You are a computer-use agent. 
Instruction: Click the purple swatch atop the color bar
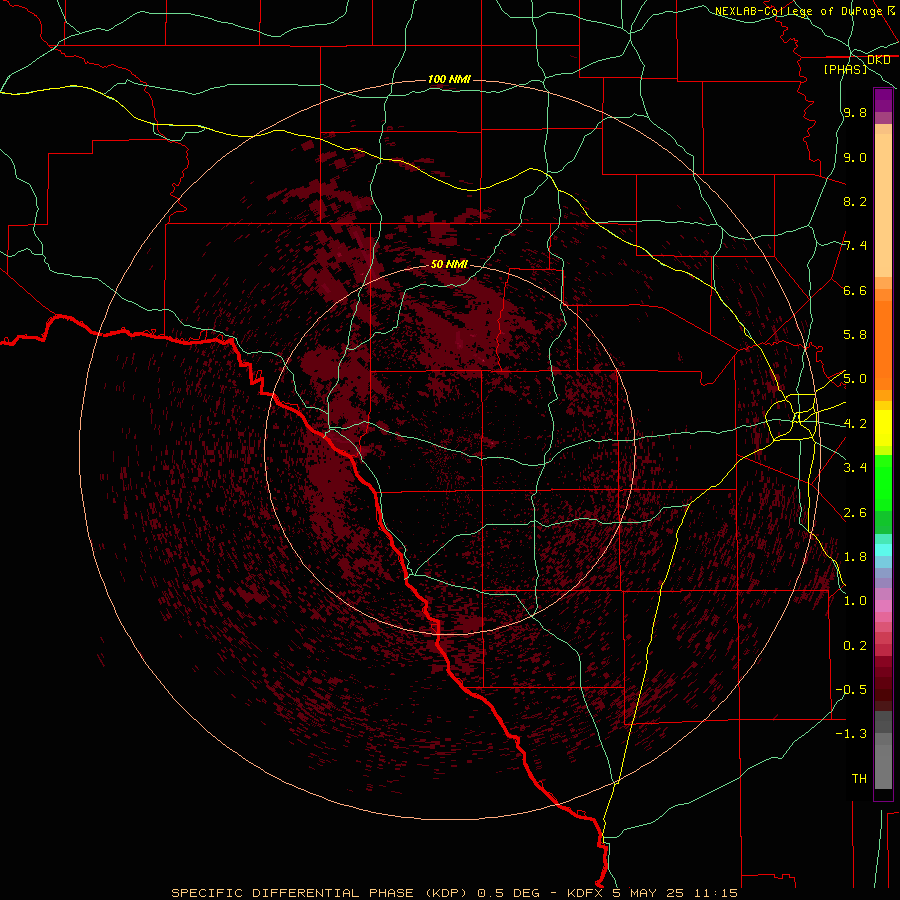[x=883, y=100]
